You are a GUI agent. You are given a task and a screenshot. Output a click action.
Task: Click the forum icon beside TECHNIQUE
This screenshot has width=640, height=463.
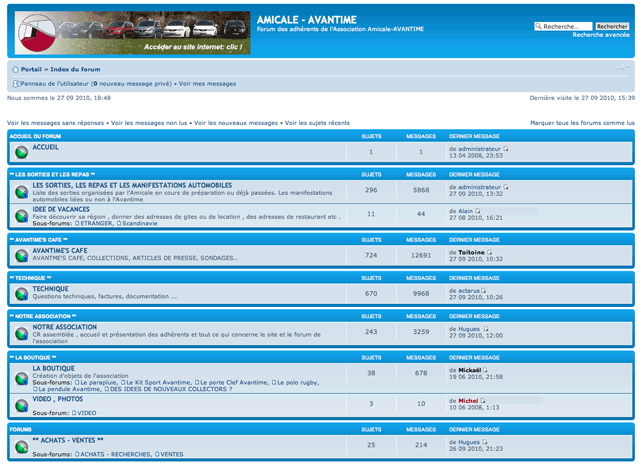[20, 293]
